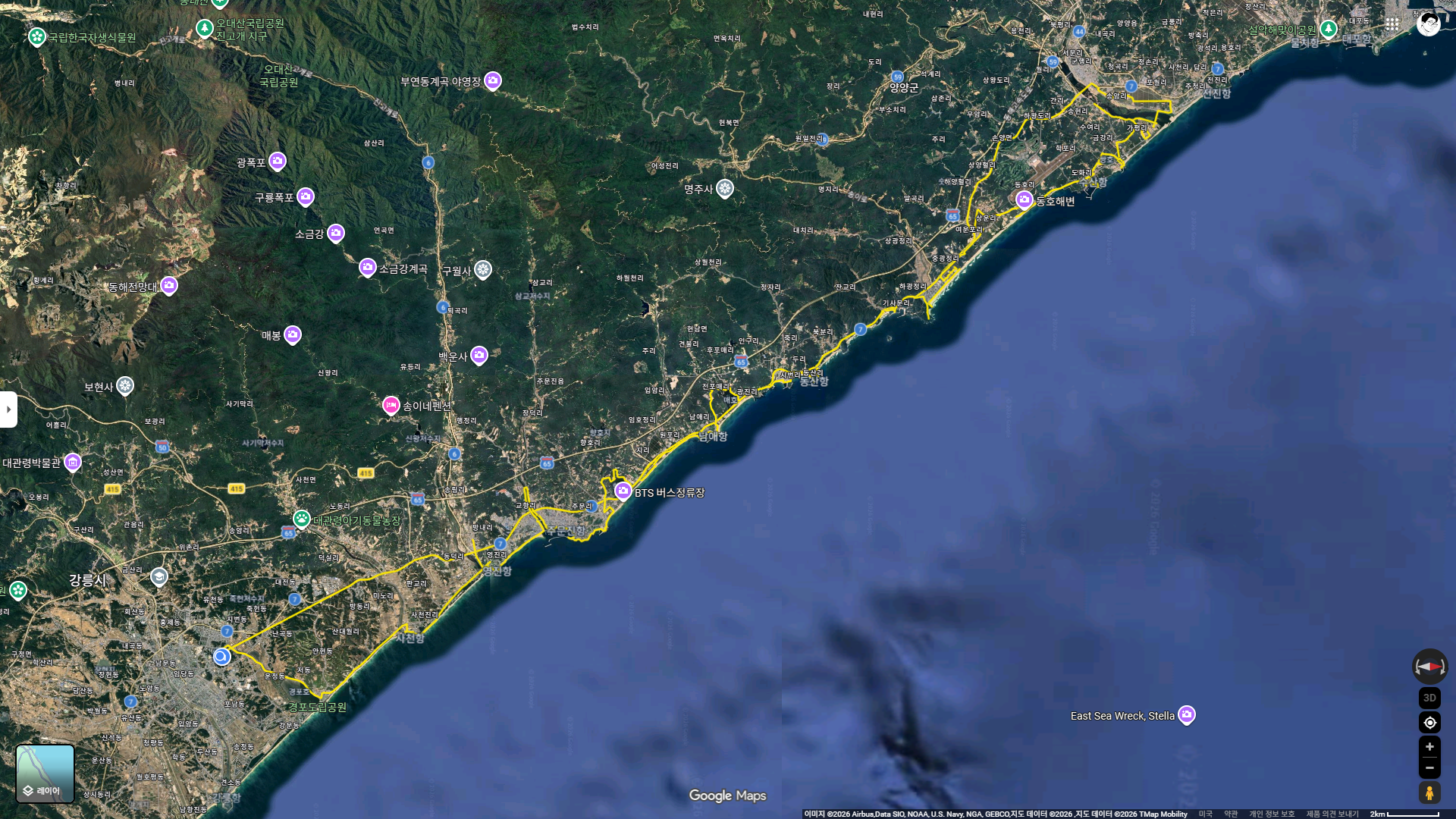Viewport: 1456px width, 819px height.
Task: Open the 대관령박물관 museum marker
Action: point(73,461)
